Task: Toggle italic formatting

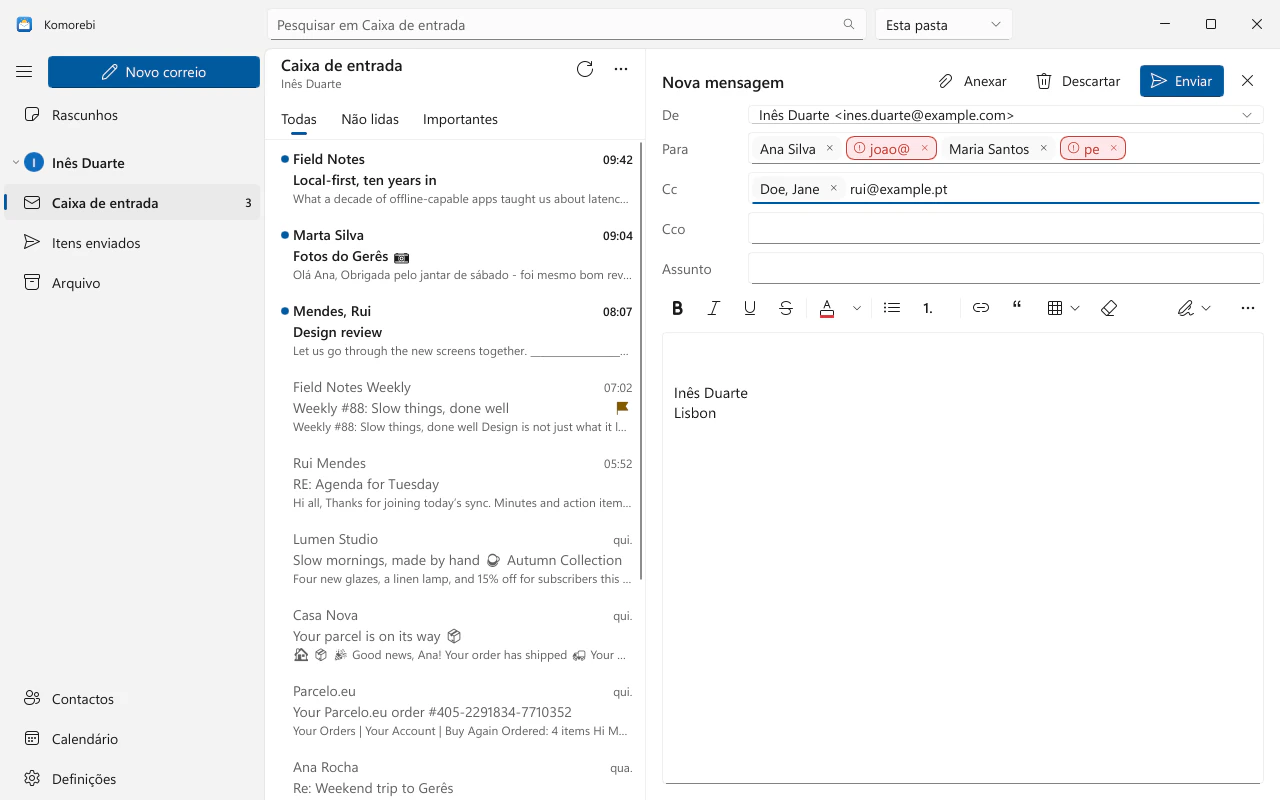Action: 714,308
